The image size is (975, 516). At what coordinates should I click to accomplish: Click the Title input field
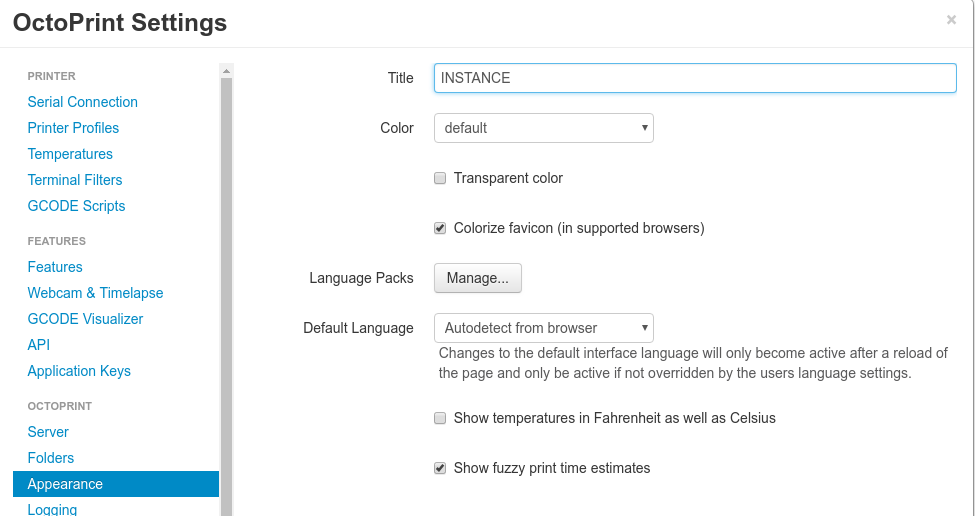(x=695, y=78)
